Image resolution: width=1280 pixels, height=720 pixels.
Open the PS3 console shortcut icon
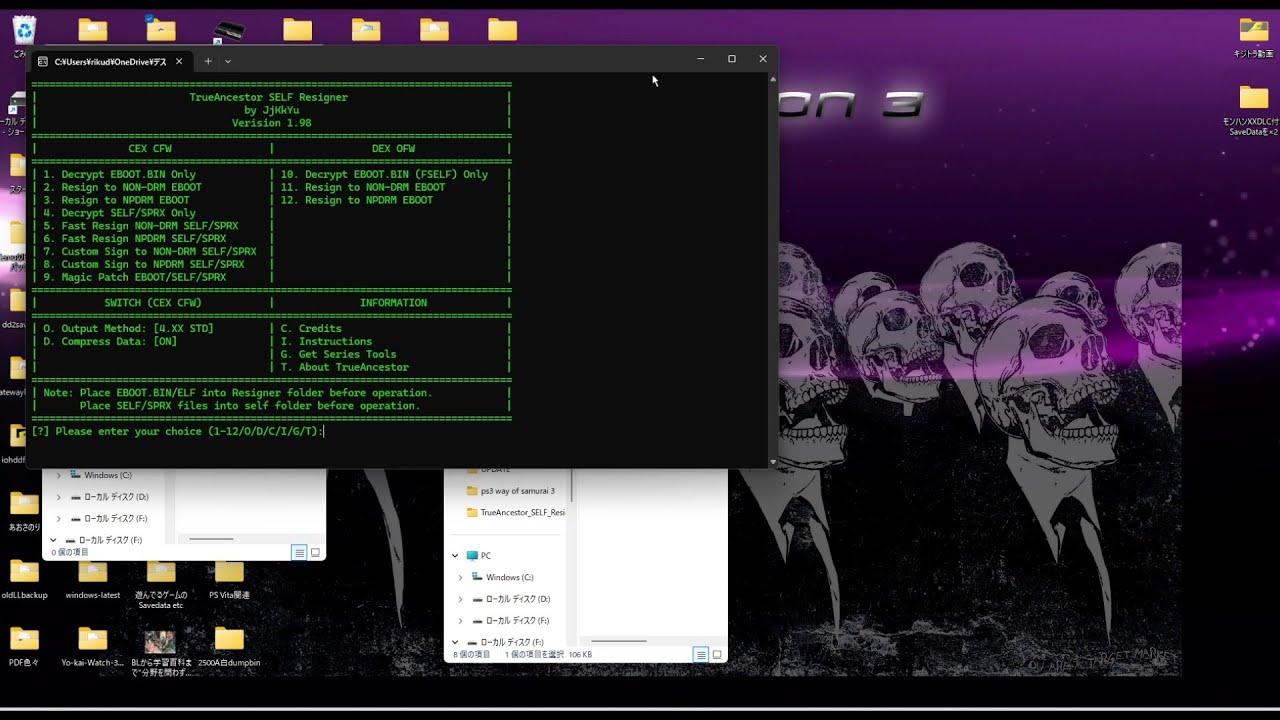click(229, 30)
